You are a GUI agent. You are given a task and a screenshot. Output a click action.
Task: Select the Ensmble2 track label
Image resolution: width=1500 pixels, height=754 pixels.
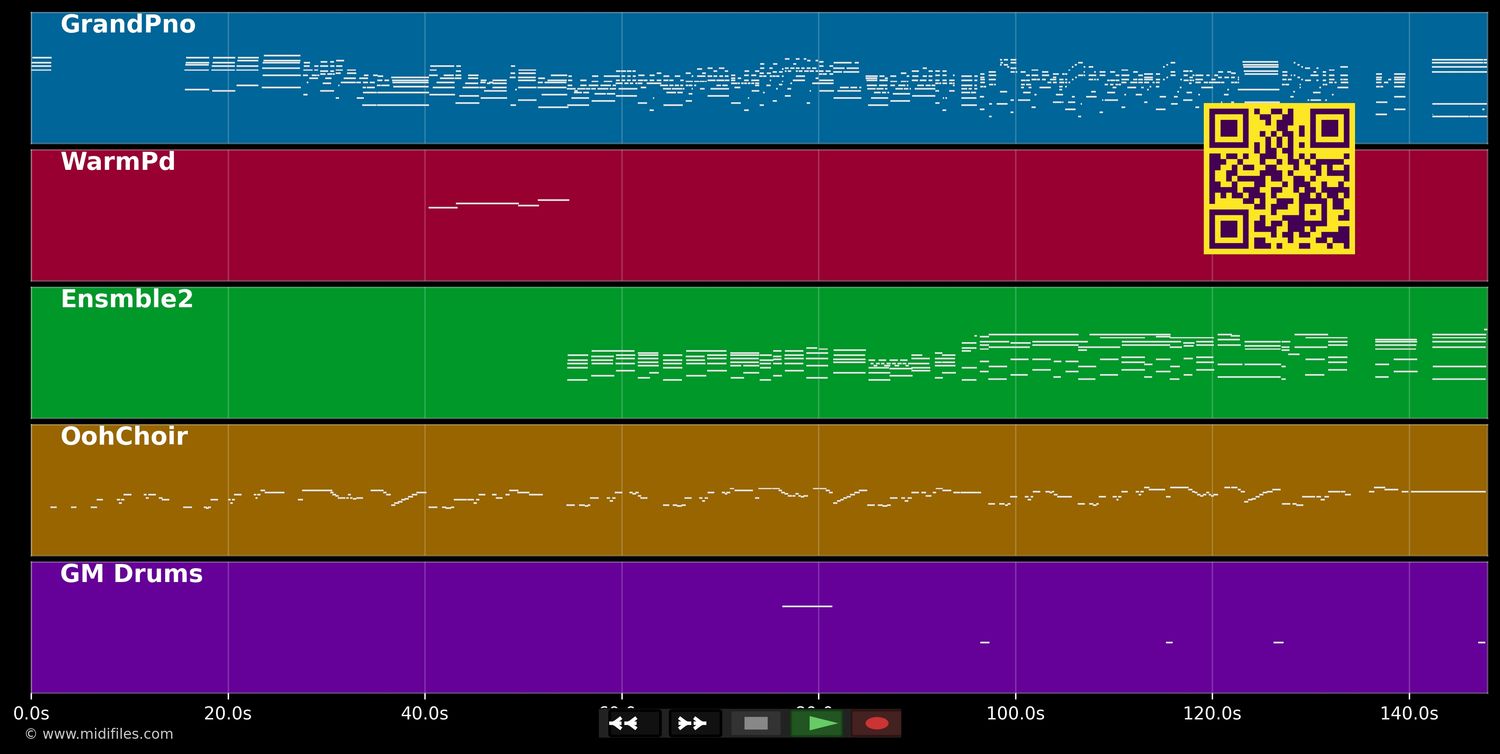pyautogui.click(x=127, y=299)
